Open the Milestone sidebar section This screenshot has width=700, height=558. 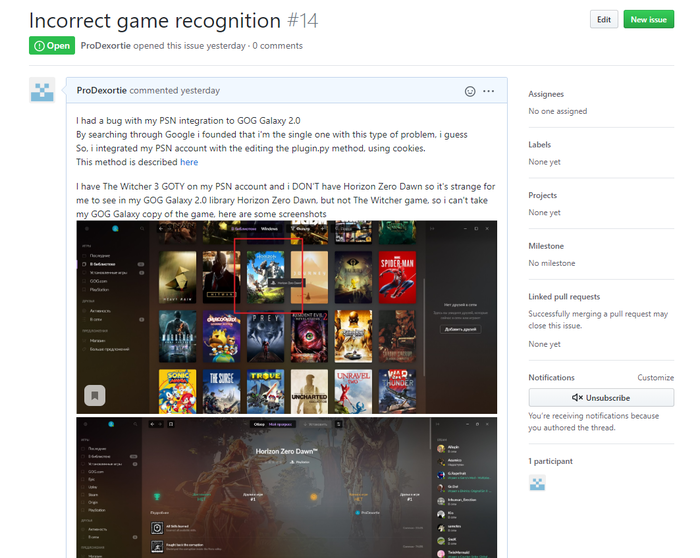[x=545, y=246]
